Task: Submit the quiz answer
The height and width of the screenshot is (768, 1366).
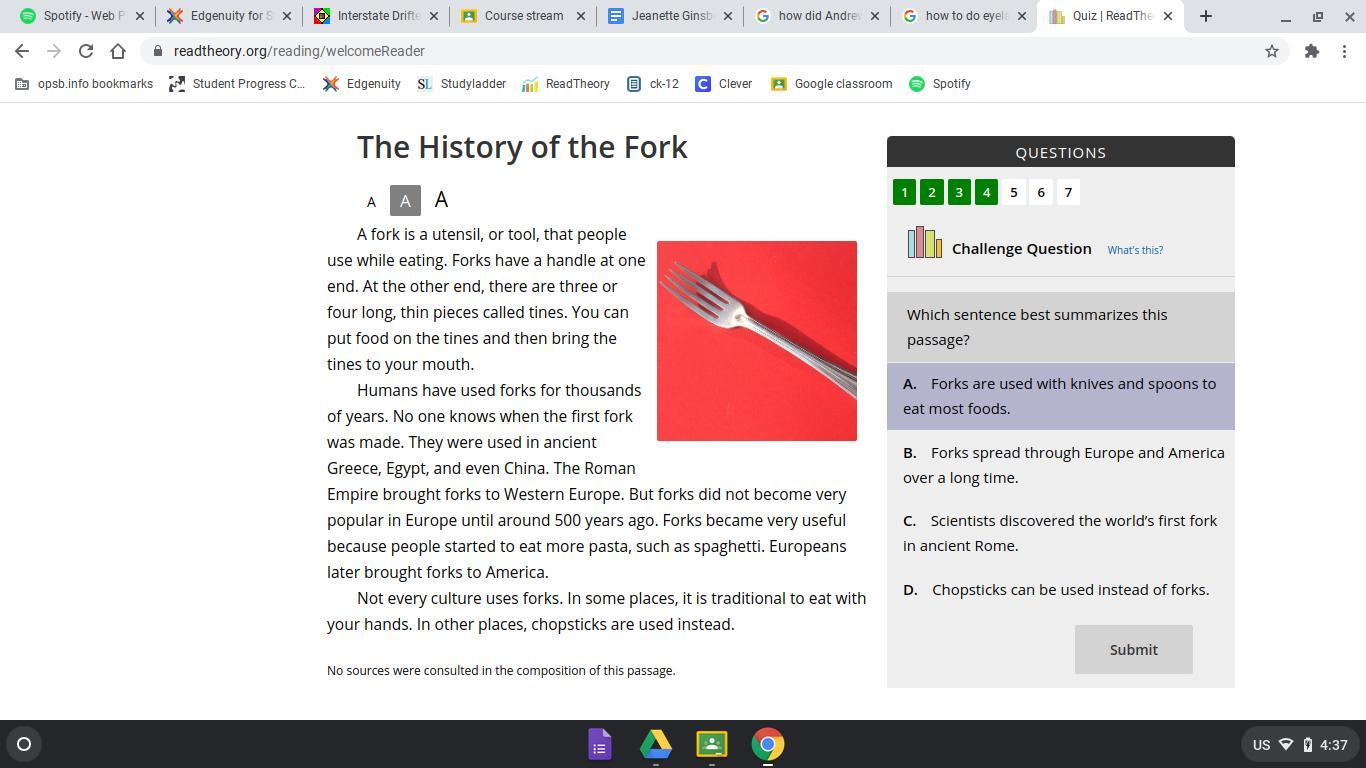Action: (1134, 650)
